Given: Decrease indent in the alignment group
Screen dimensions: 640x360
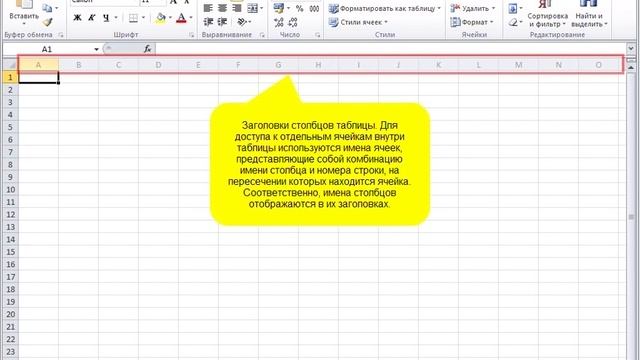Looking at the screenshot, I should [208, 22].
